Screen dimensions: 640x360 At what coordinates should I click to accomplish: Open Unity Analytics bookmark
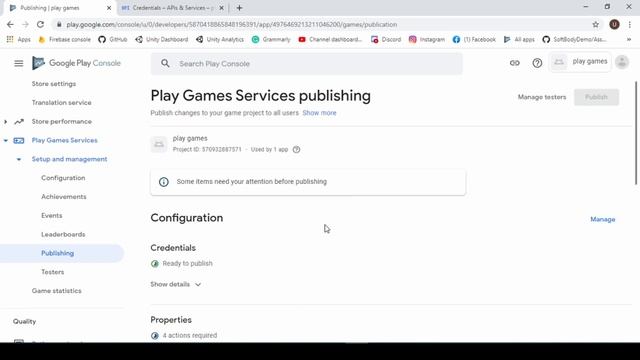[x=220, y=39]
